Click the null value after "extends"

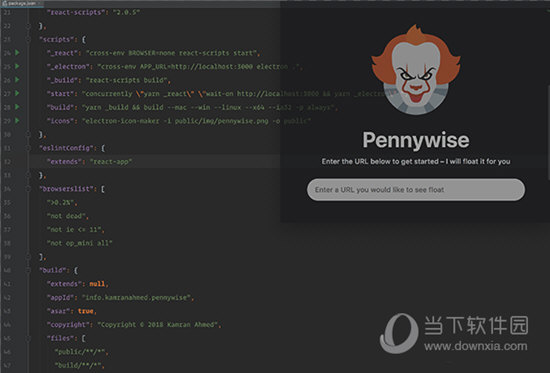coord(97,284)
